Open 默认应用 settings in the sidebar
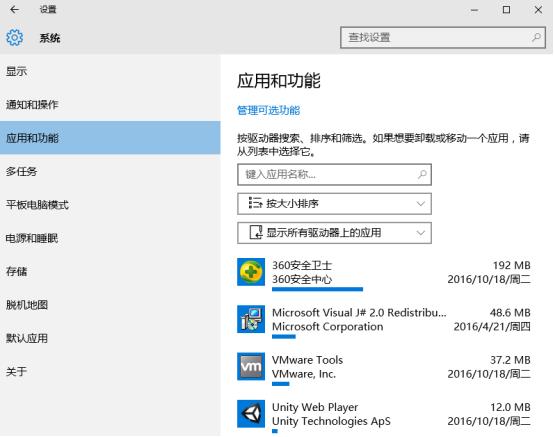The image size is (554, 437). (110, 338)
